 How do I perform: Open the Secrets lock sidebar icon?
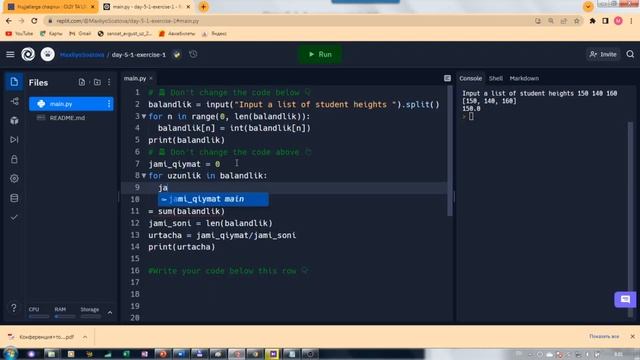[14, 159]
